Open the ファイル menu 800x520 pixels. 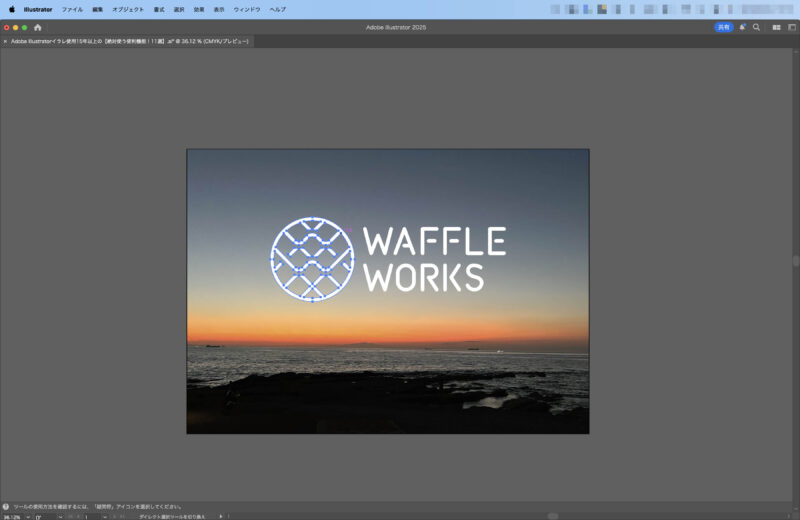pyautogui.click(x=72, y=9)
